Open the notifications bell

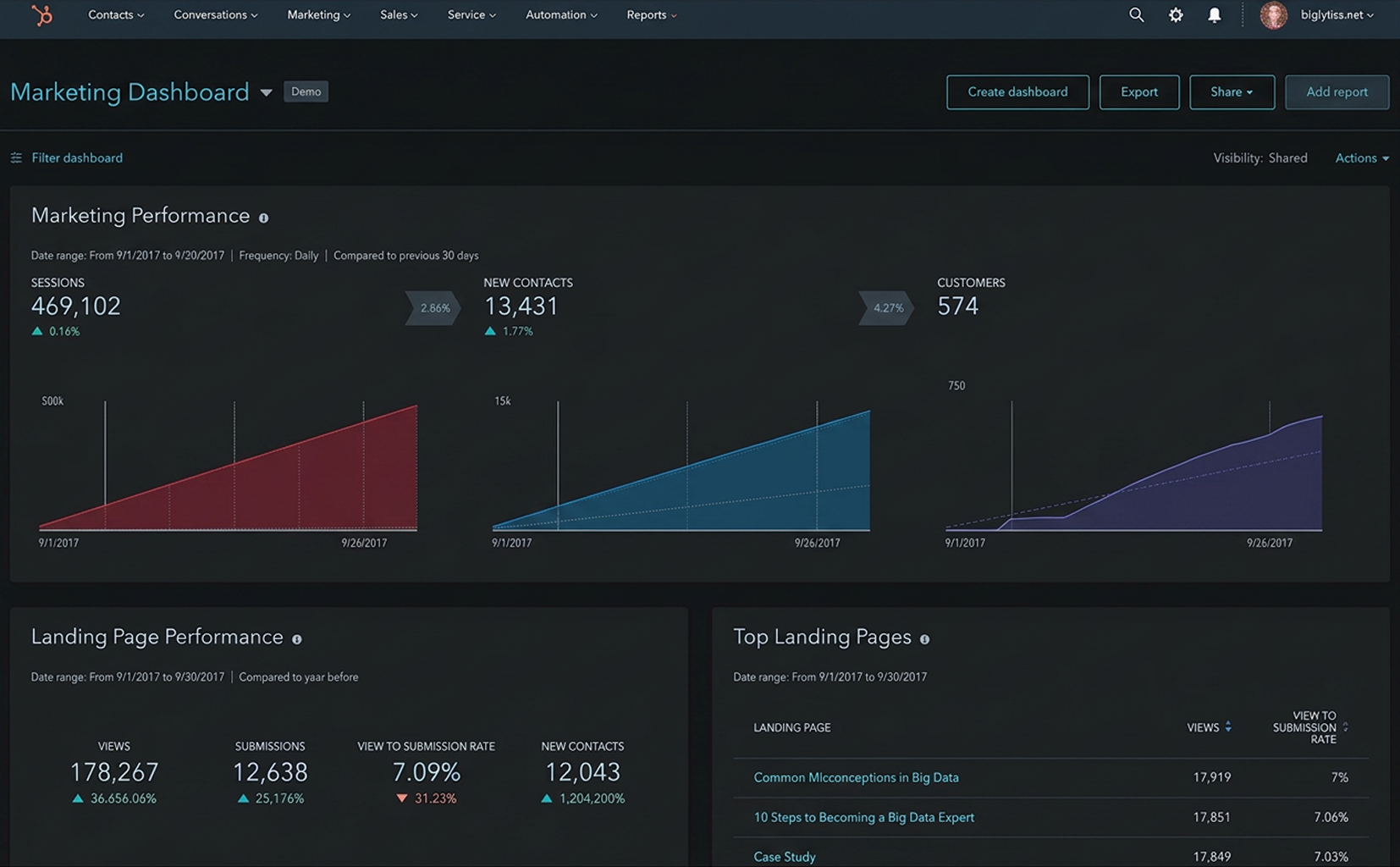tap(1214, 15)
